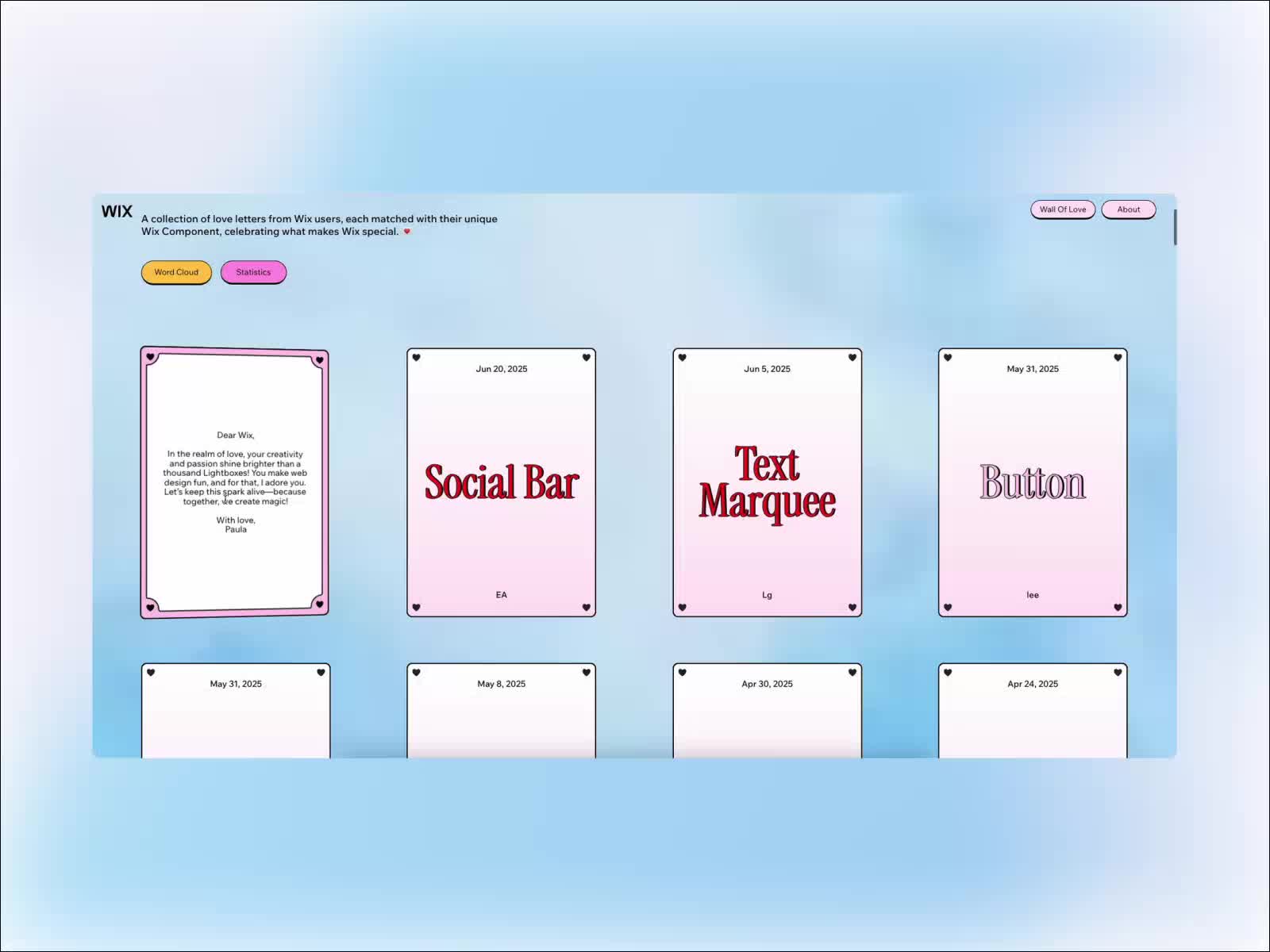Go to the Wall Of Love page
Screen dimensions: 1270x952
coord(1063,209)
